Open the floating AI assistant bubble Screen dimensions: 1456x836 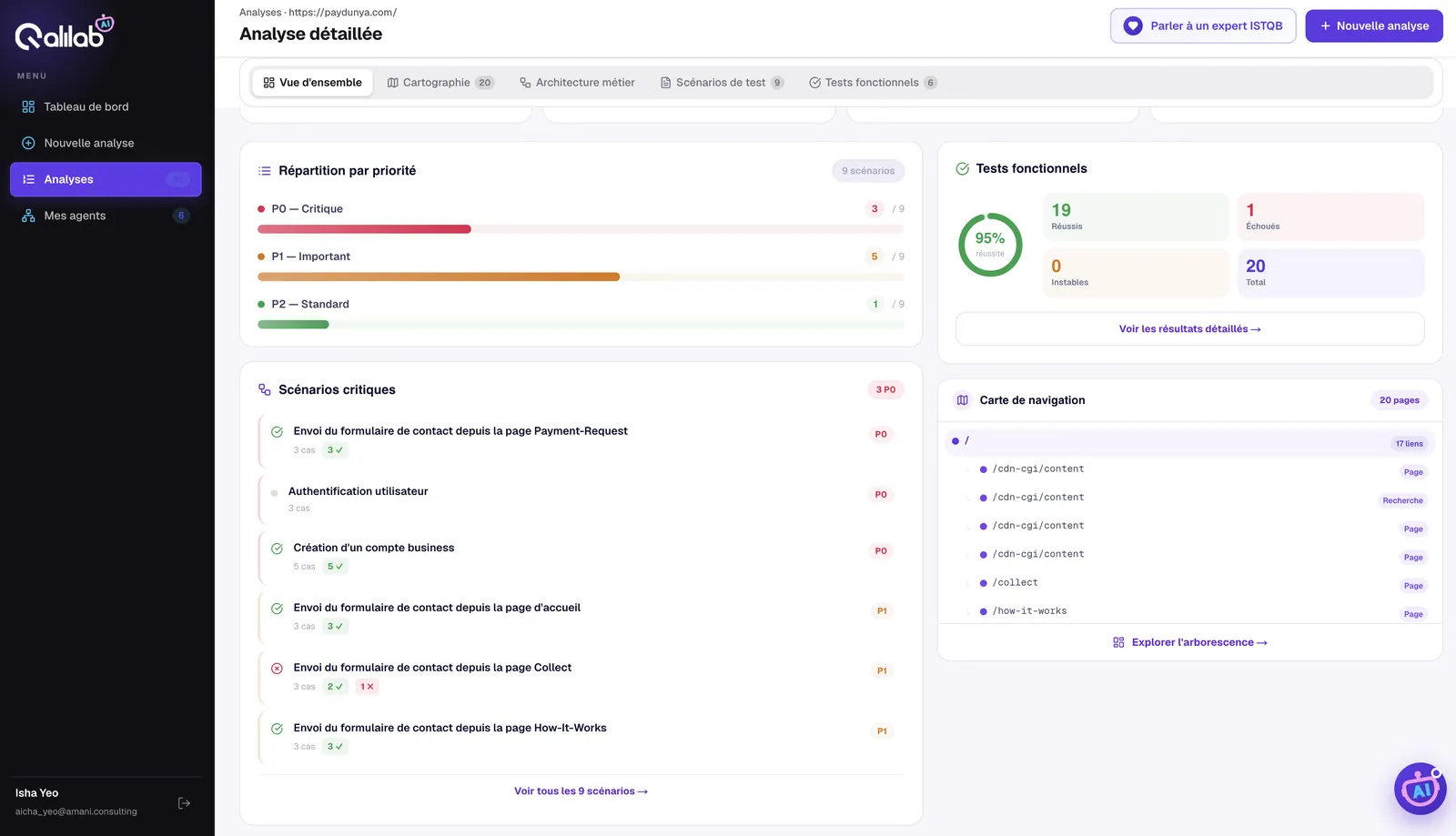coord(1421,789)
